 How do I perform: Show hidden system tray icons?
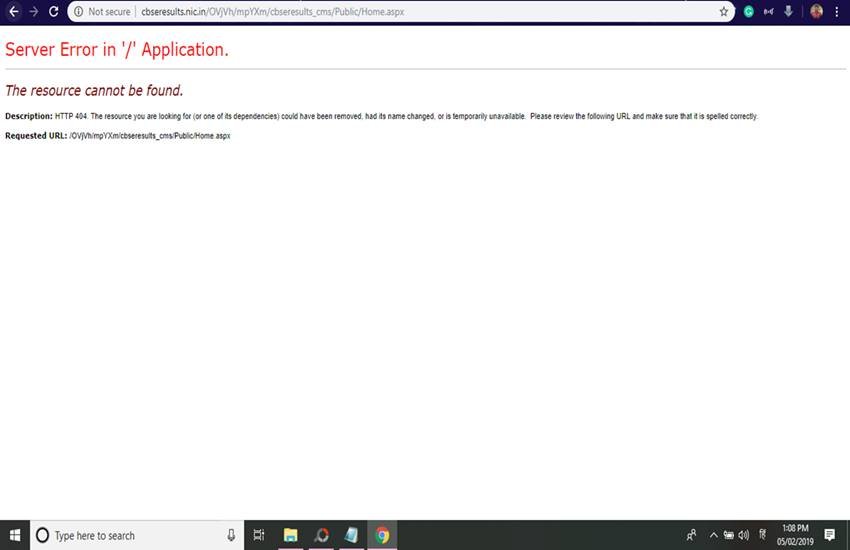tap(713, 535)
